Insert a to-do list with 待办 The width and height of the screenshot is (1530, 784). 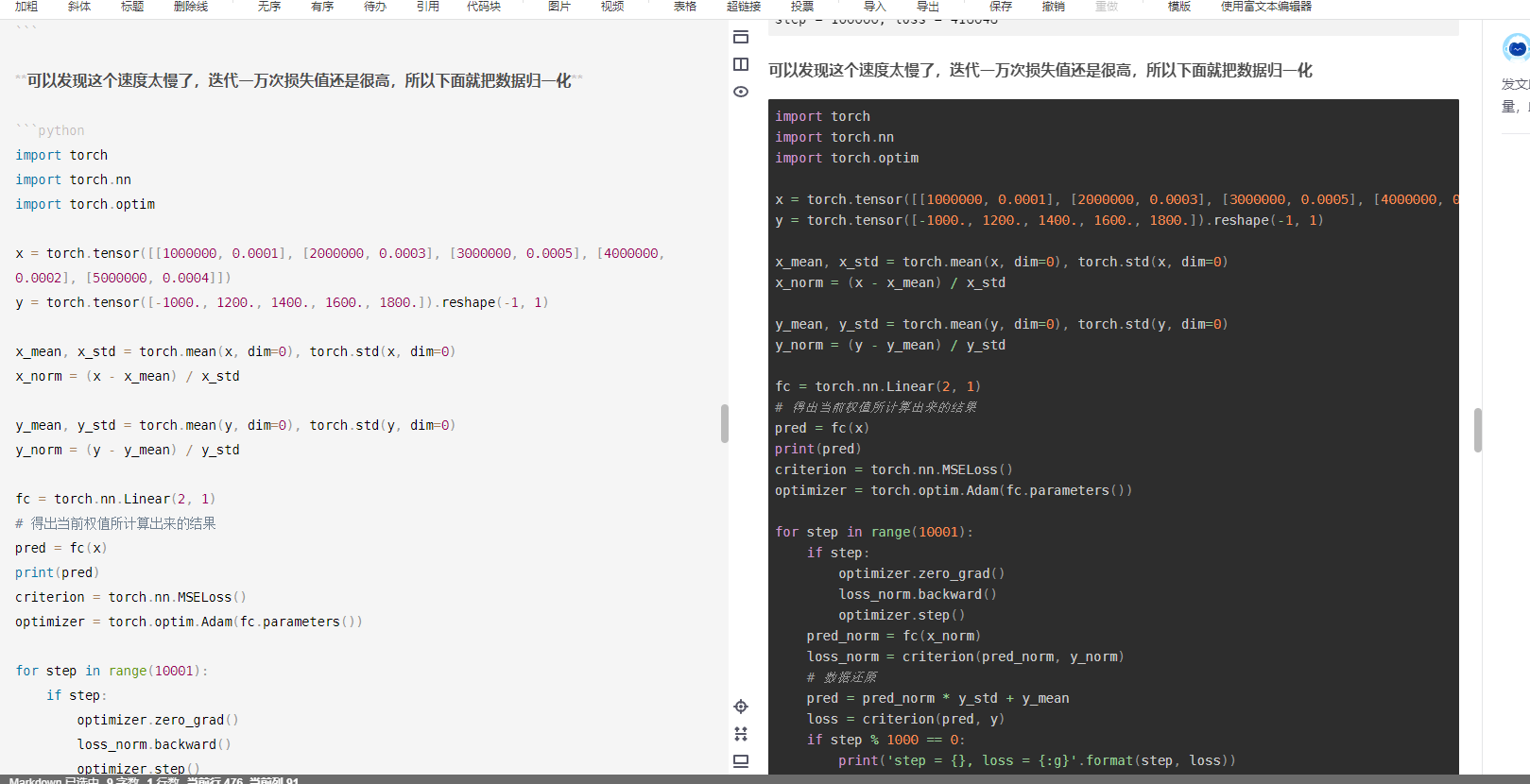tap(375, 6)
